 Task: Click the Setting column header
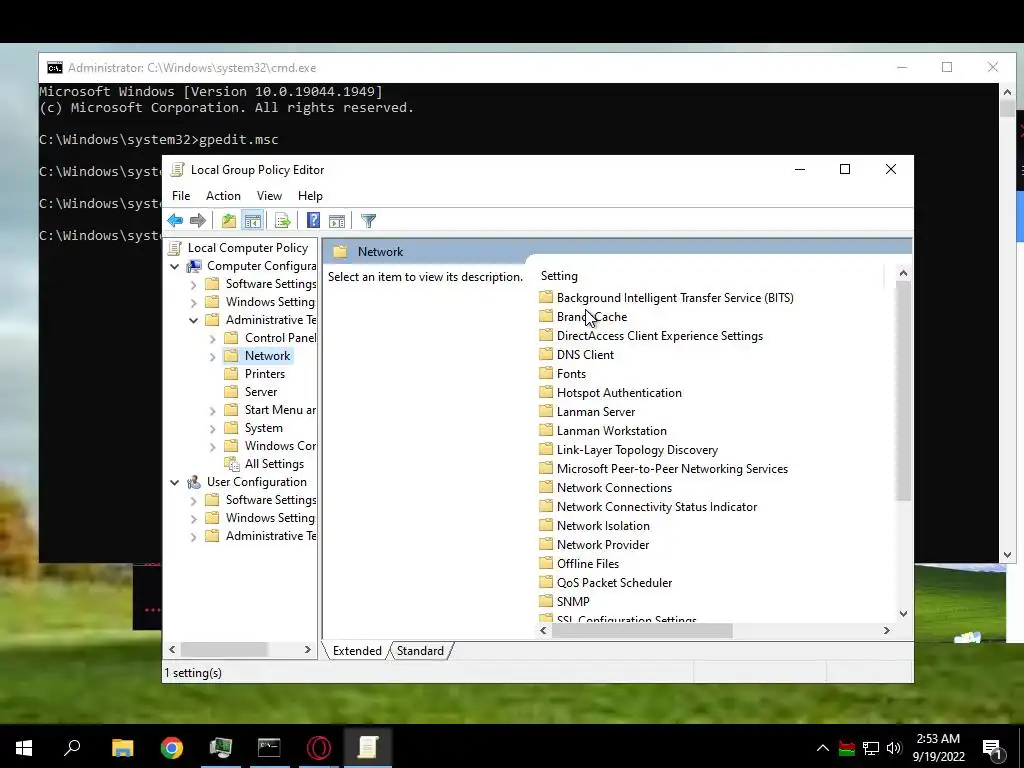coord(559,276)
